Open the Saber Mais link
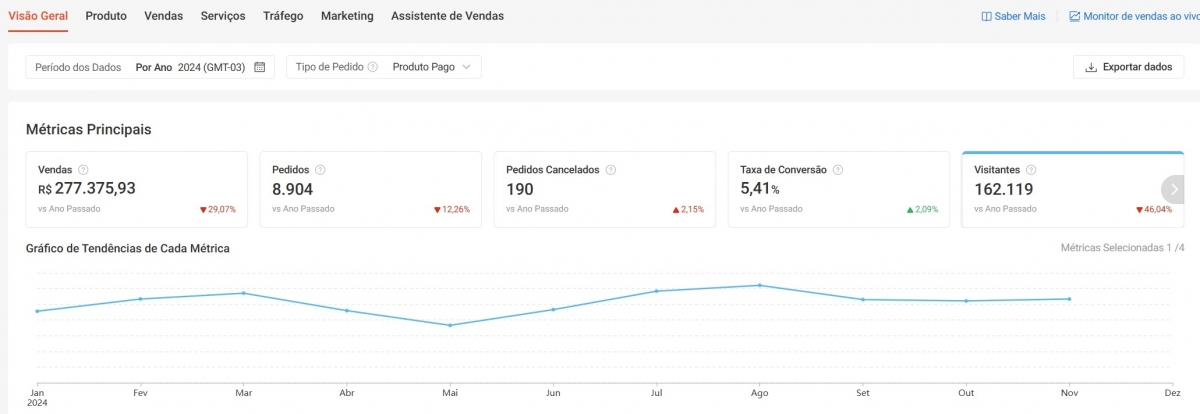 [x=1013, y=17]
